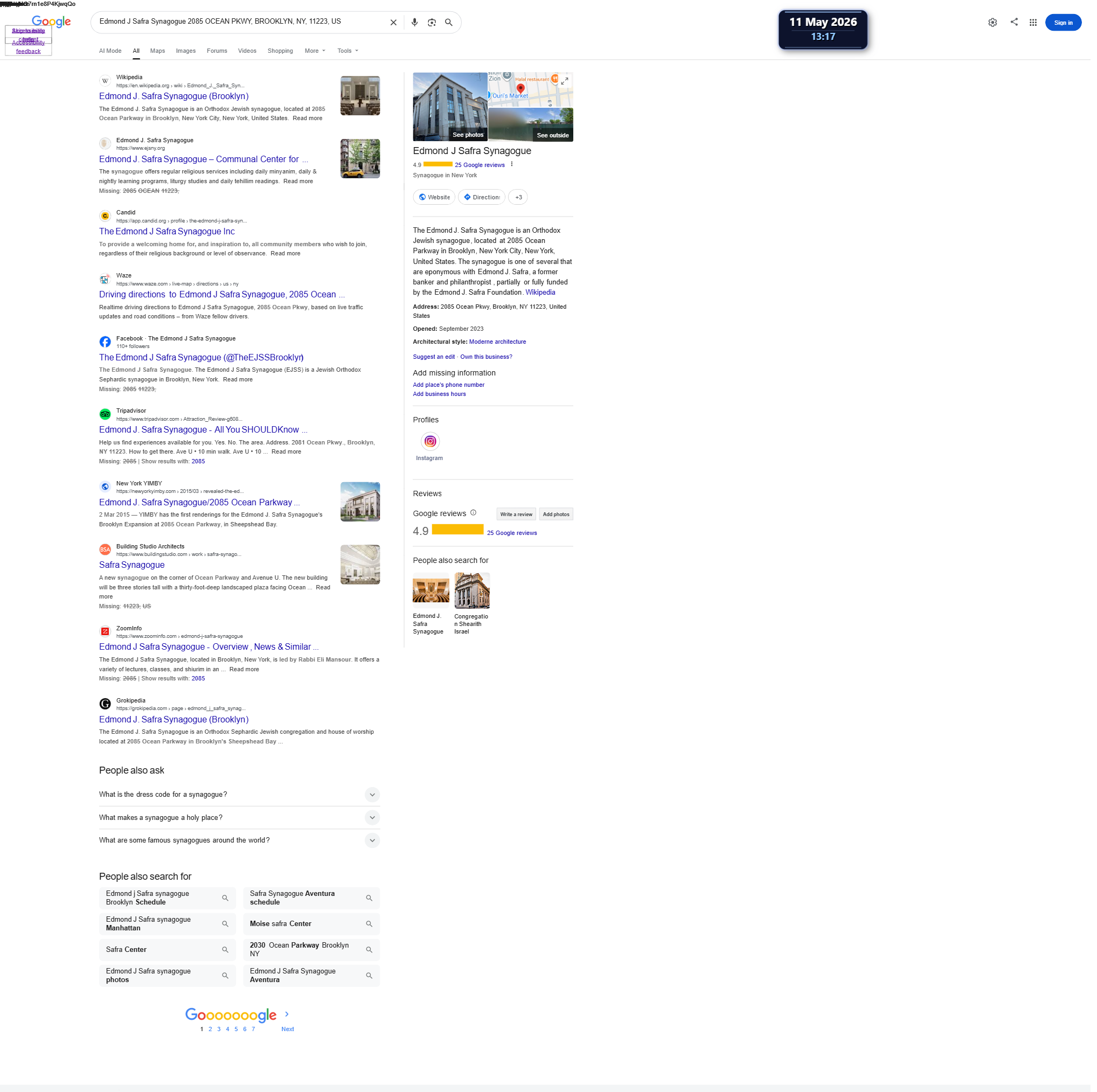Click 'Add business hours' link
This screenshot has width=1097, height=1092.
coord(442,396)
